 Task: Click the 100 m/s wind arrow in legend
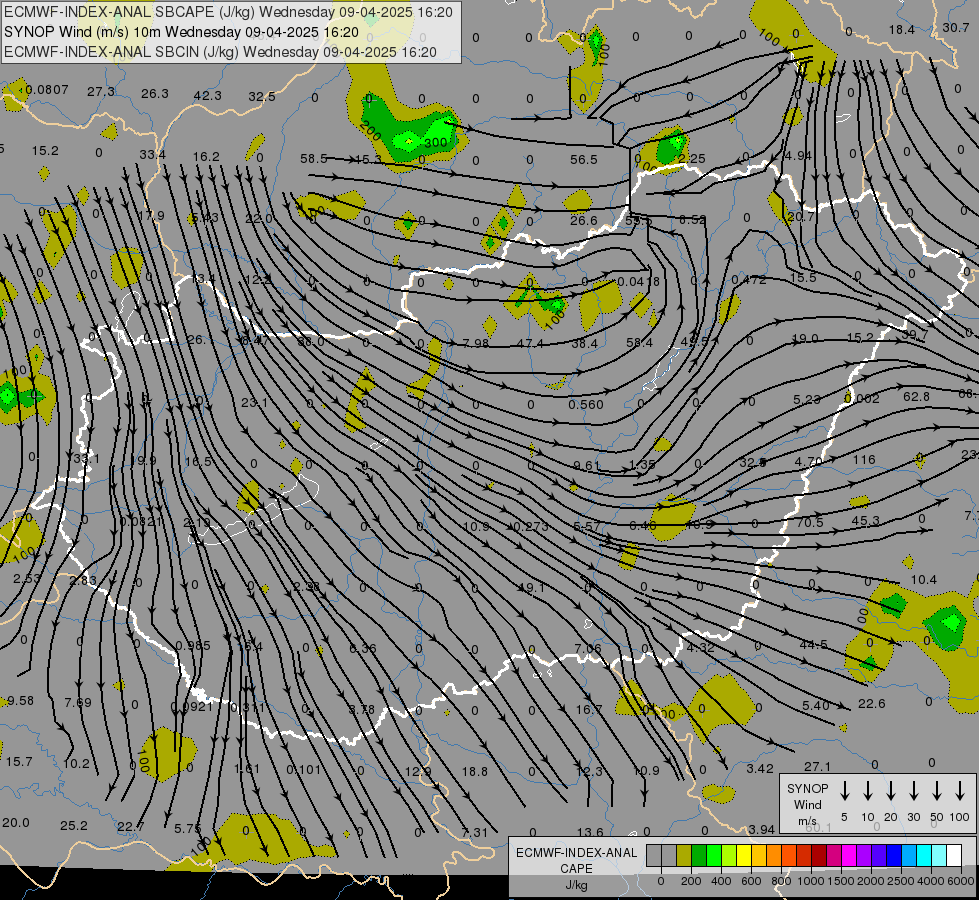click(x=960, y=791)
